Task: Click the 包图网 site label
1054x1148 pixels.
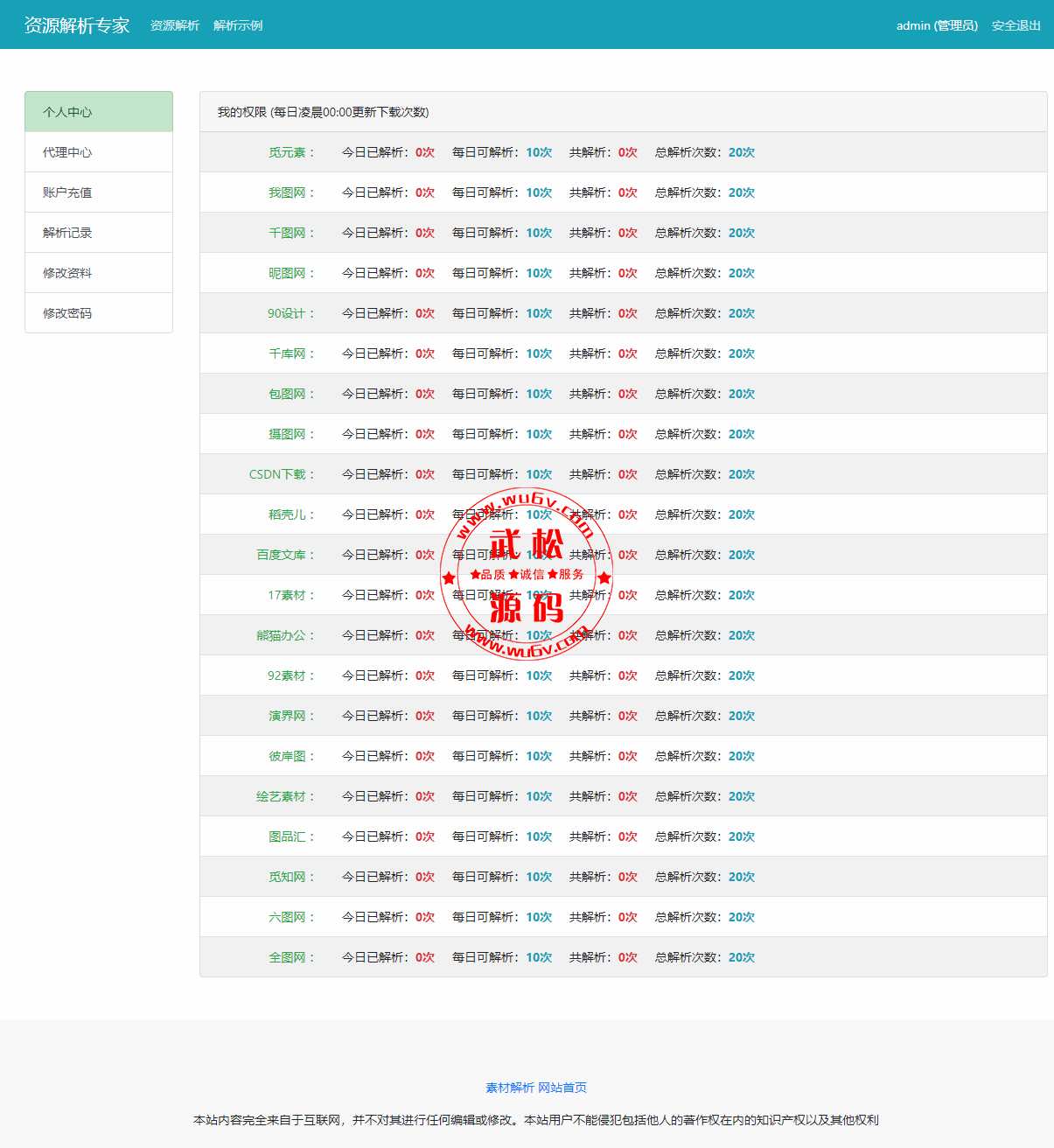Action: click(291, 394)
